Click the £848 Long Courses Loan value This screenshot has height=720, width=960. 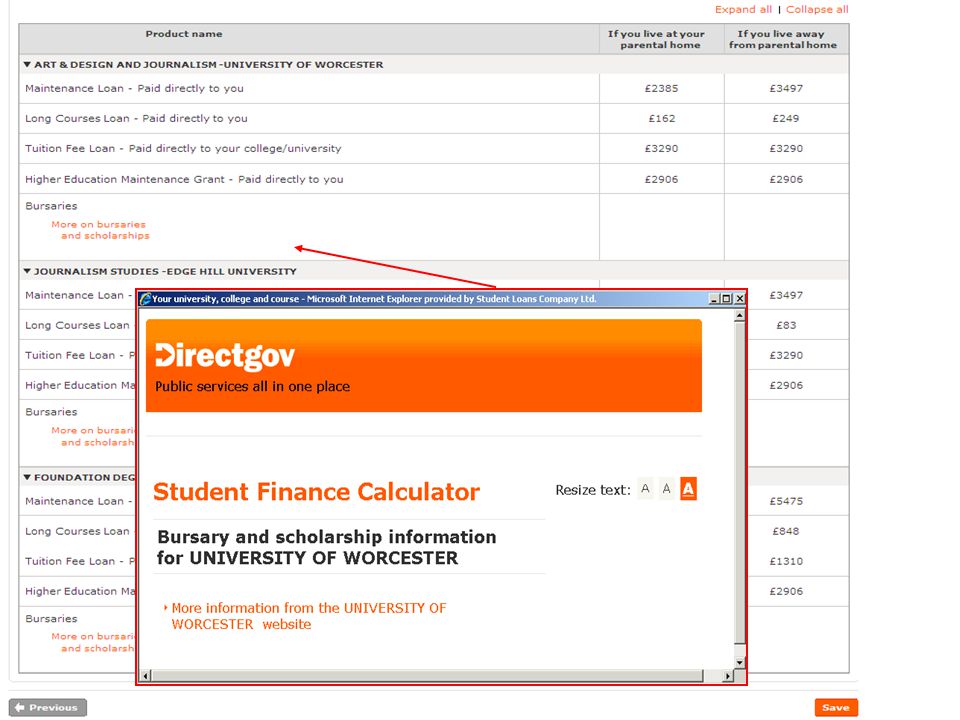point(786,531)
